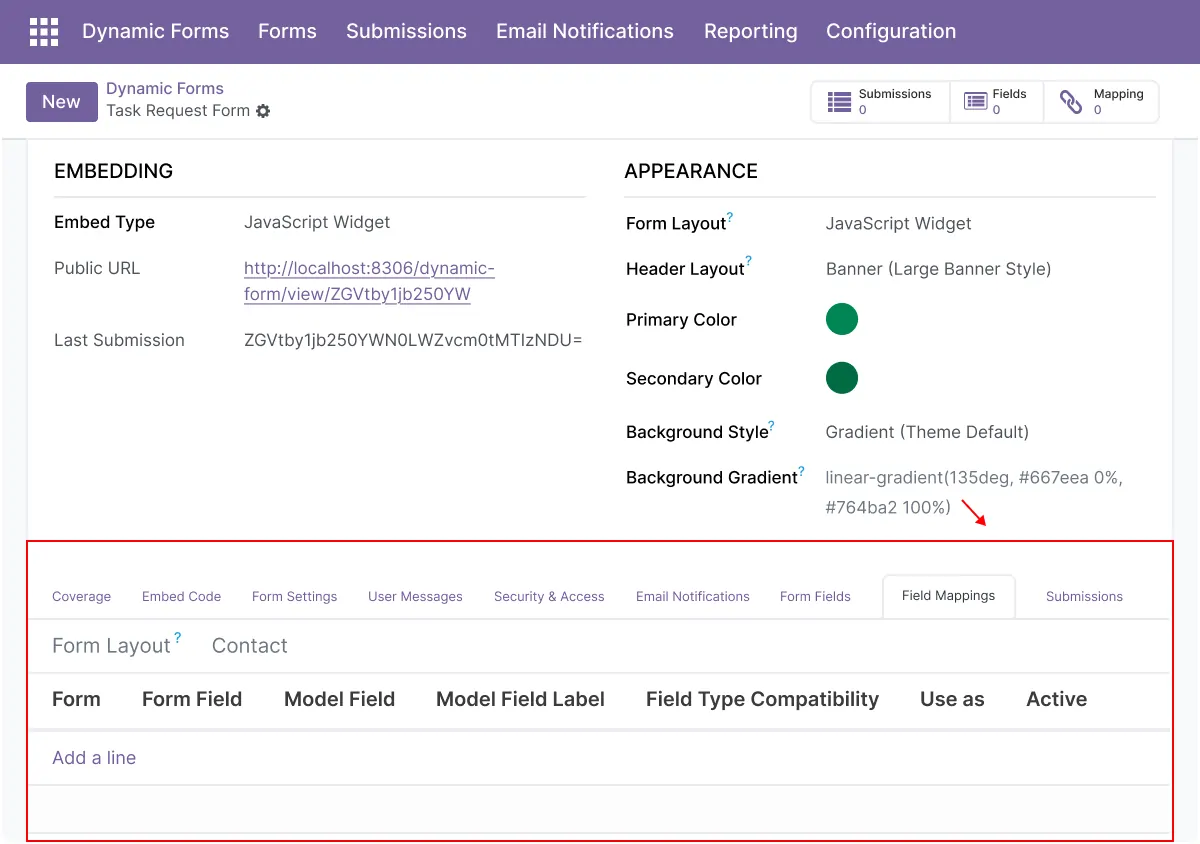Switch to the Security & Access tab
The width and height of the screenshot is (1200, 844).
(549, 597)
